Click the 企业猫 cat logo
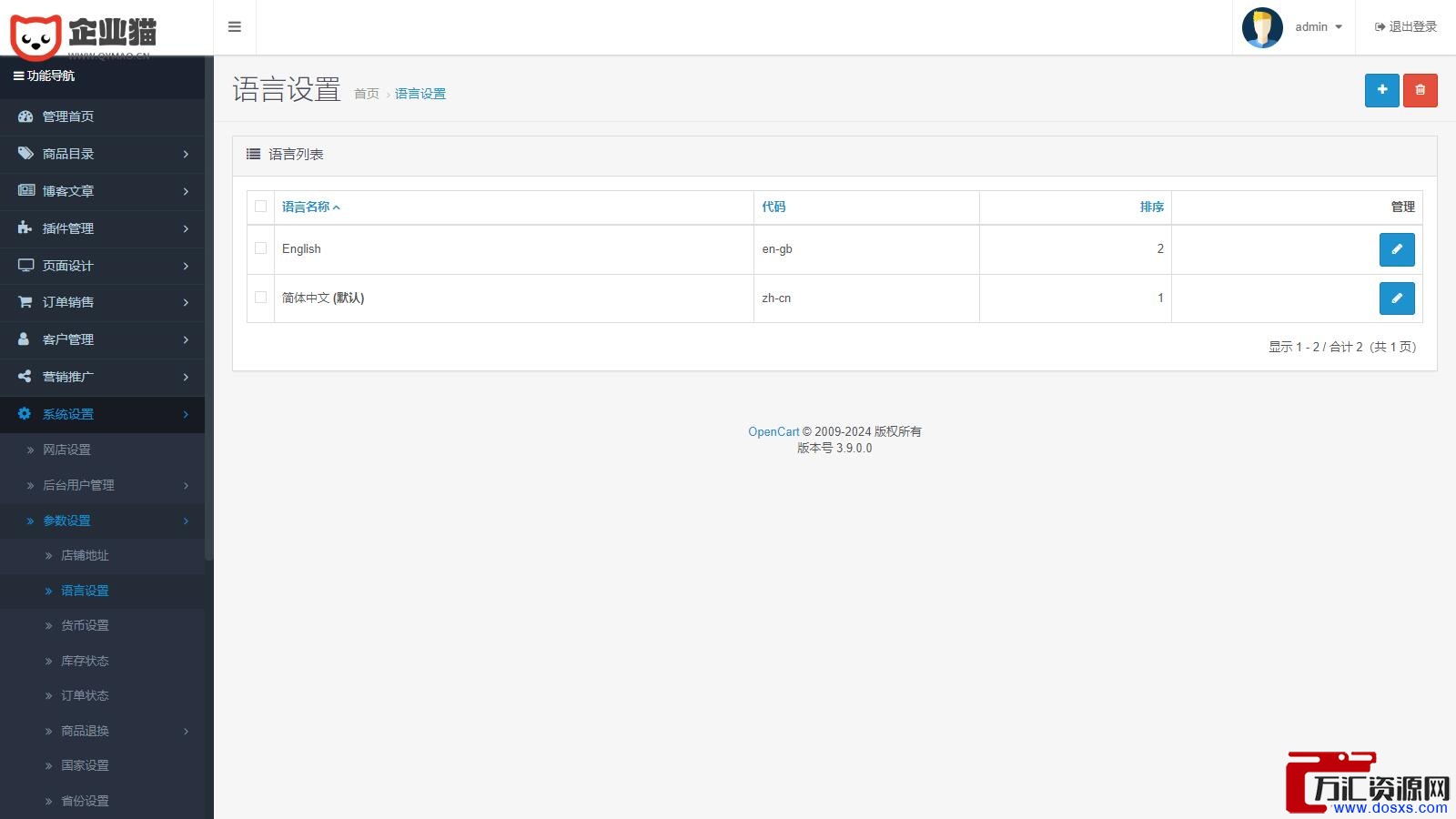Screen dimensions: 1456x819 pos(84,35)
